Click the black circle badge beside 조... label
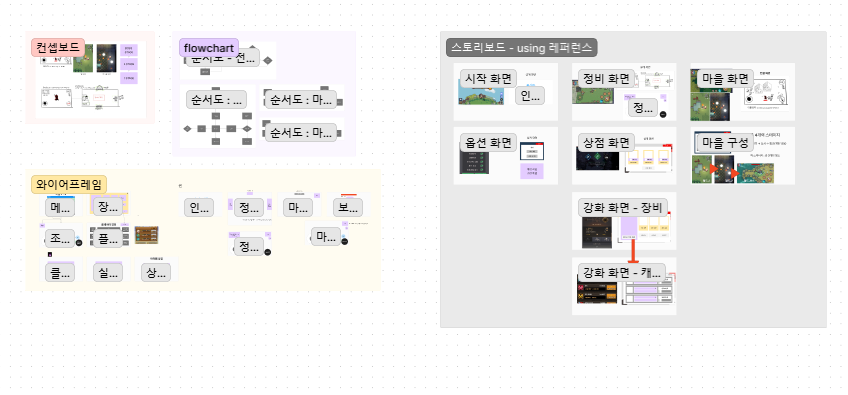Image resolution: width=848 pixels, height=395 pixels. (79, 243)
